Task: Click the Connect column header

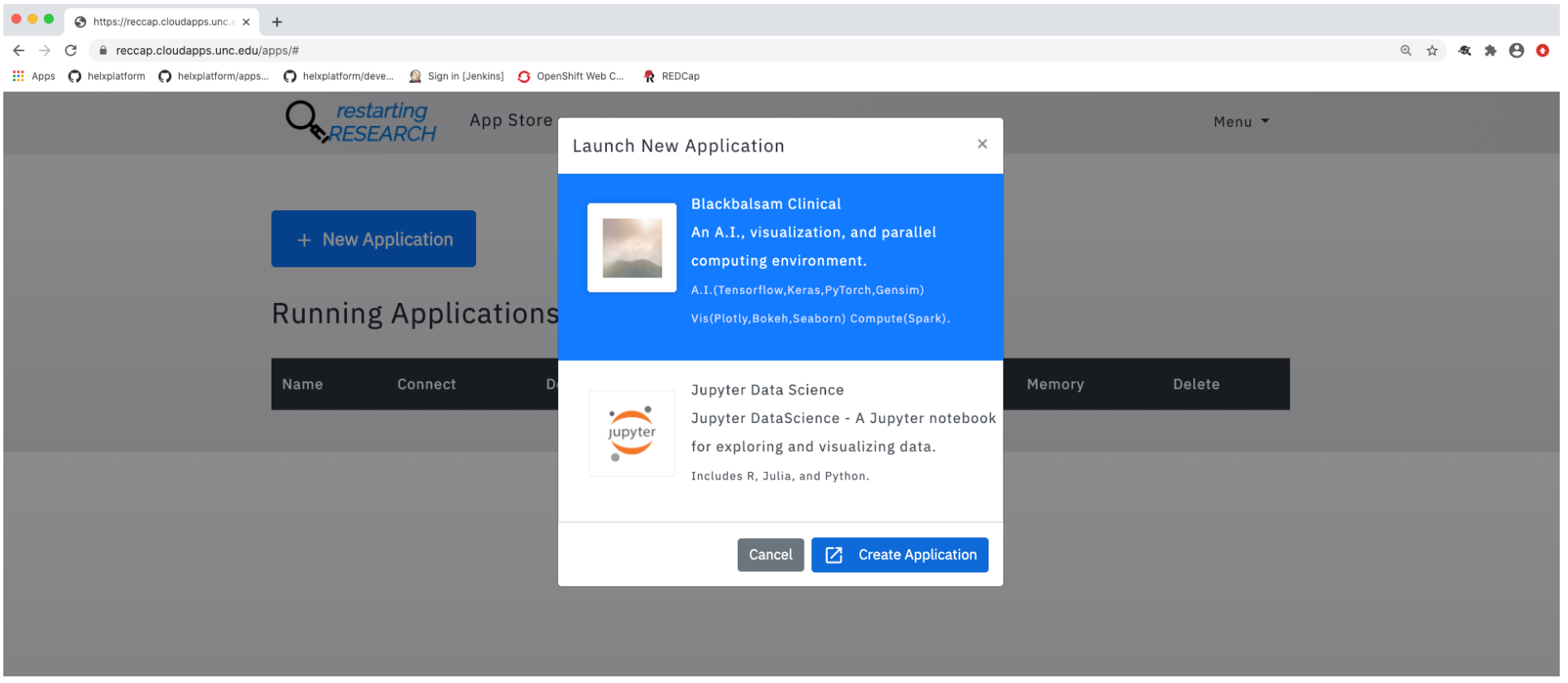Action: [426, 384]
